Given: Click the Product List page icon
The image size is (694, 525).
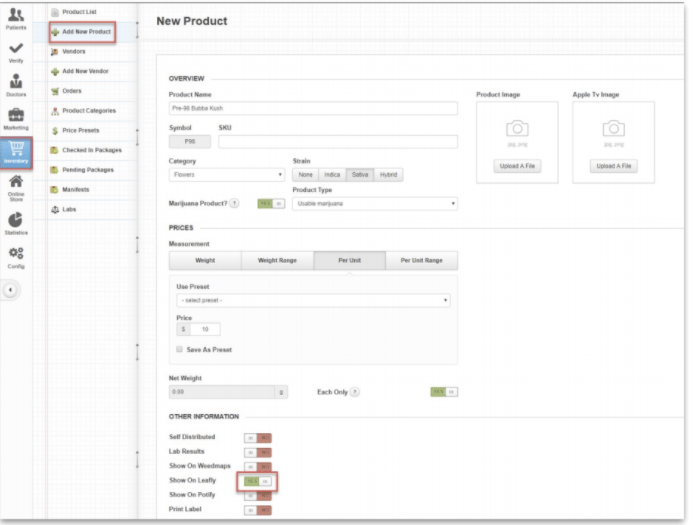Looking at the screenshot, I should (x=55, y=12).
